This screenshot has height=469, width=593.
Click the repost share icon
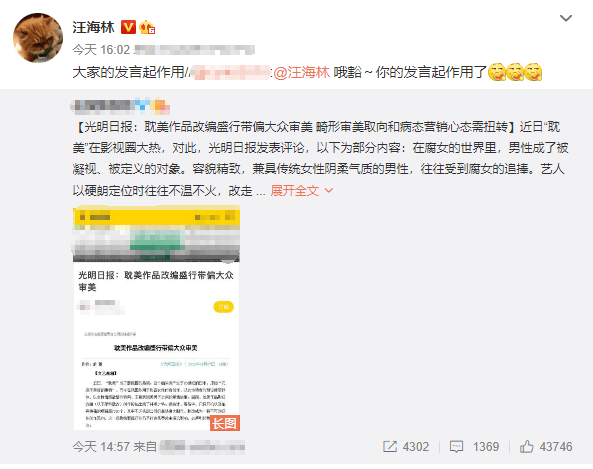point(390,447)
